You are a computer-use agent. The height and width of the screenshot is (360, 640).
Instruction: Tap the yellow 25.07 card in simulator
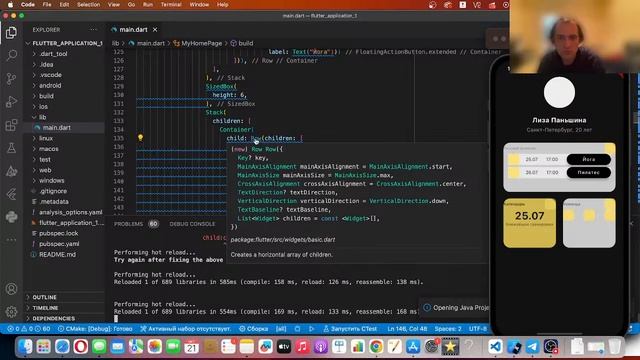point(529,223)
